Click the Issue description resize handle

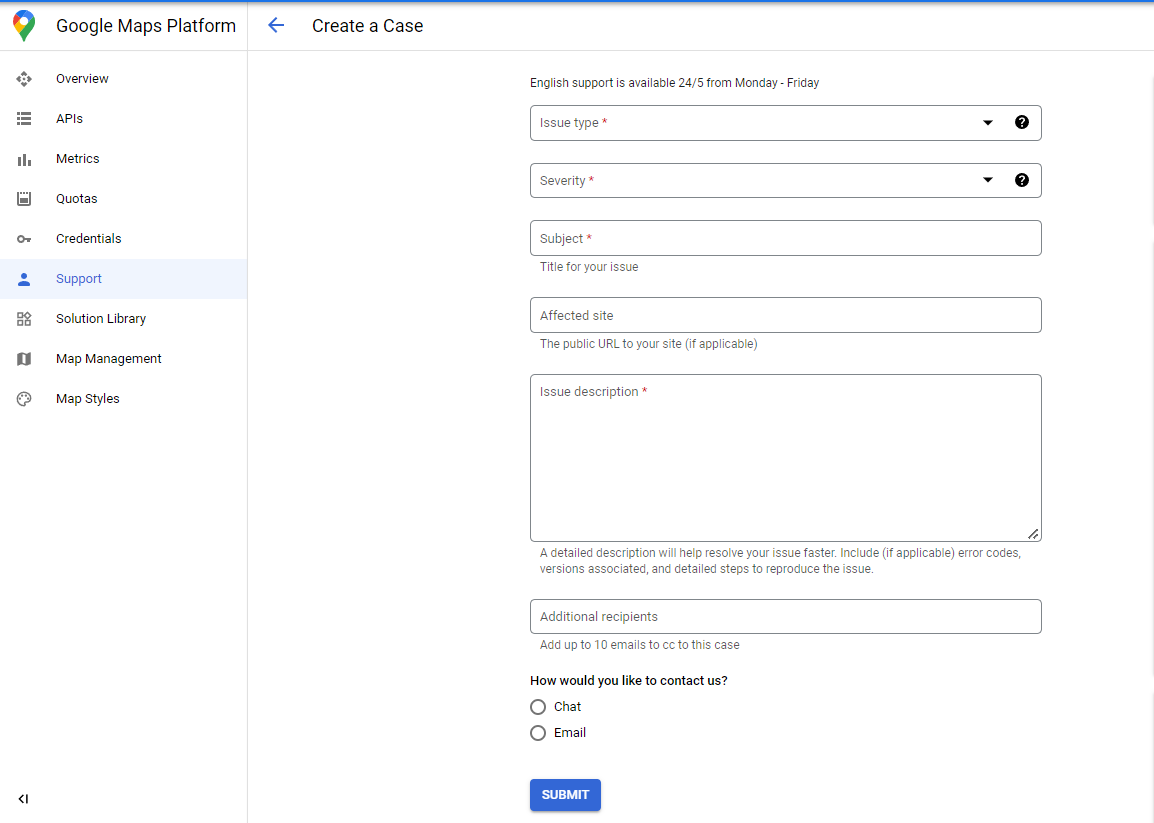(1033, 534)
